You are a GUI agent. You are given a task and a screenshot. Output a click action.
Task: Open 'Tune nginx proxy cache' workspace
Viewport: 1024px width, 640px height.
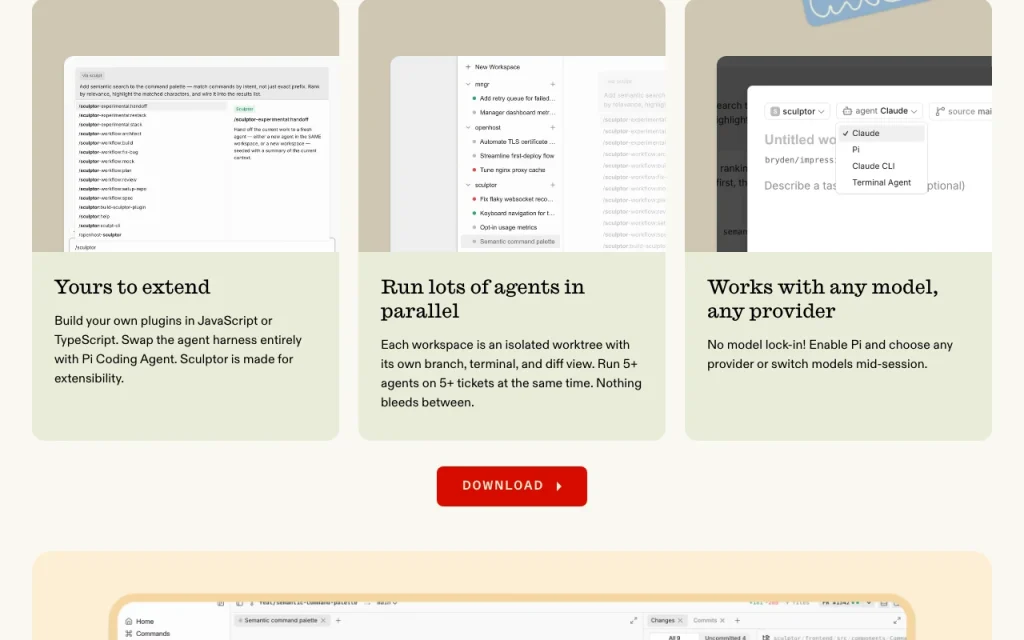513,170
